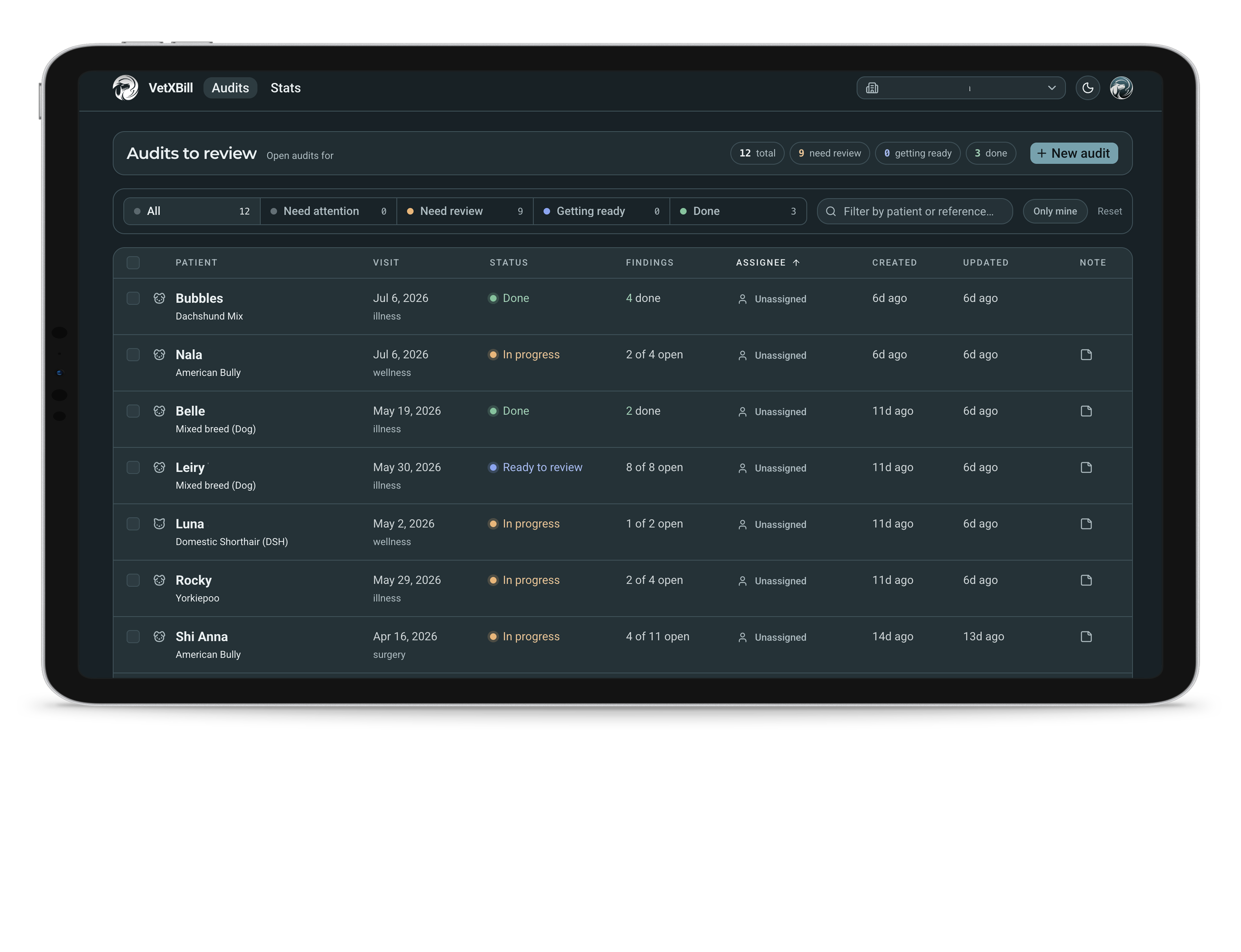Sort by the Created column header
This screenshot has width=1241, height=952.
click(894, 262)
